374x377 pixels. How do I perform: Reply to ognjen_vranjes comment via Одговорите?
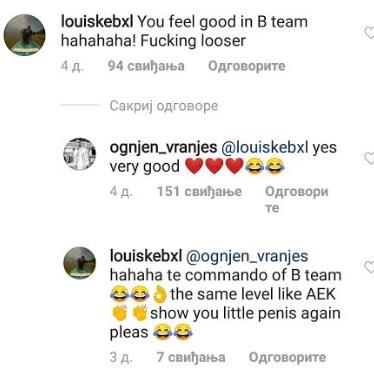tap(297, 199)
